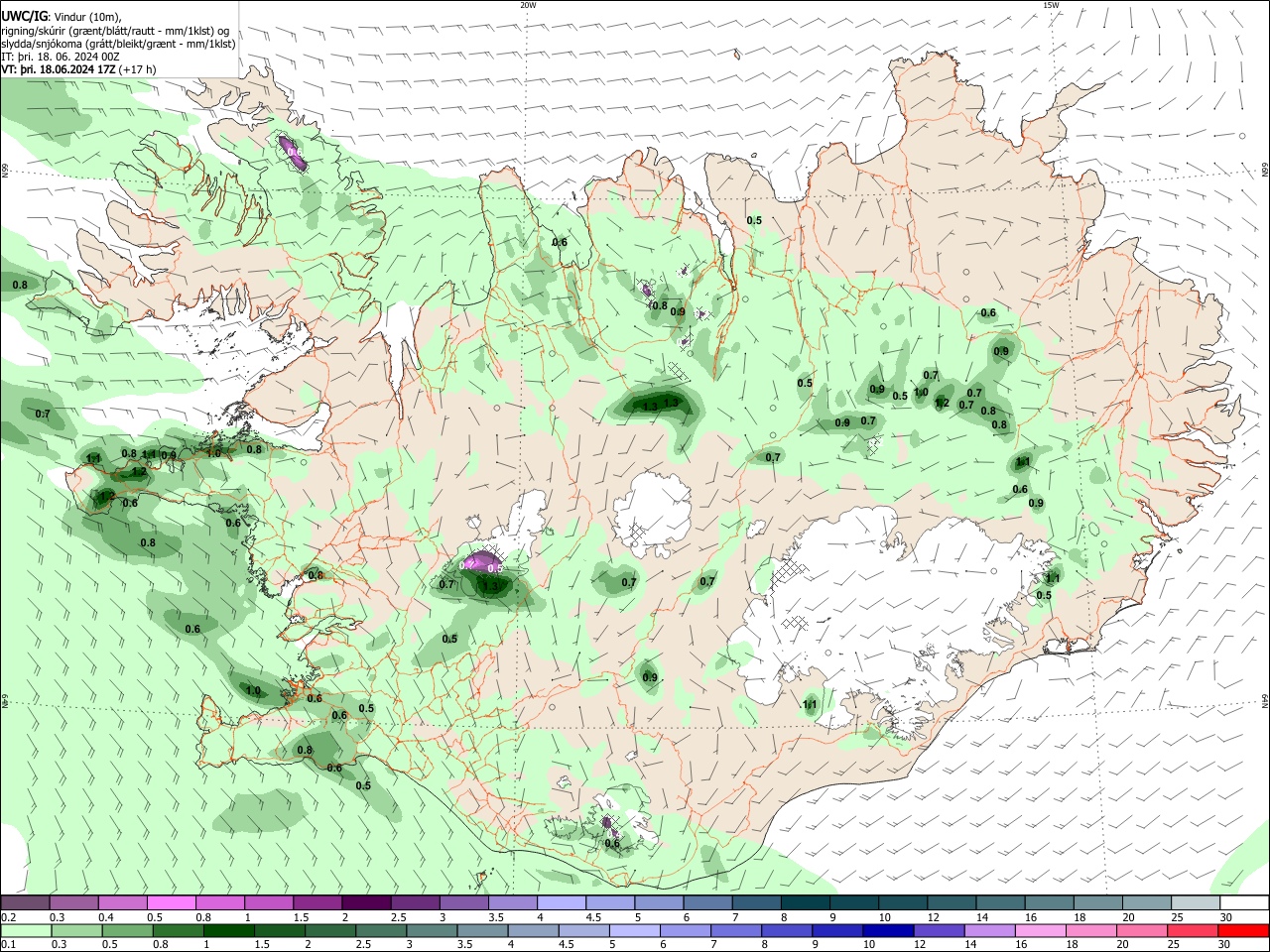
Task: Select the palest green 0.1 swatch in the rain legend
Action: pos(27,931)
